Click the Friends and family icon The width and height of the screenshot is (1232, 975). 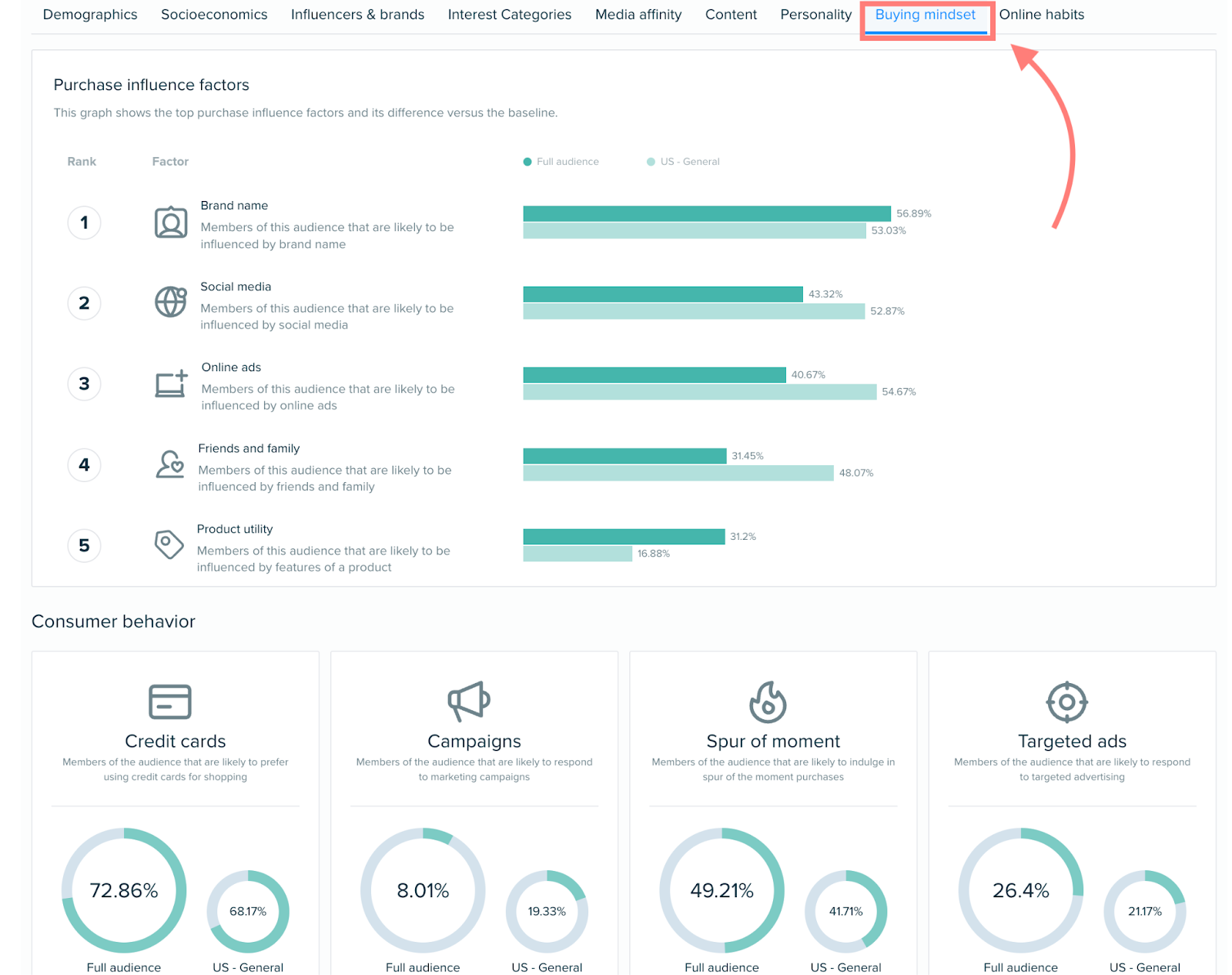[x=170, y=464]
